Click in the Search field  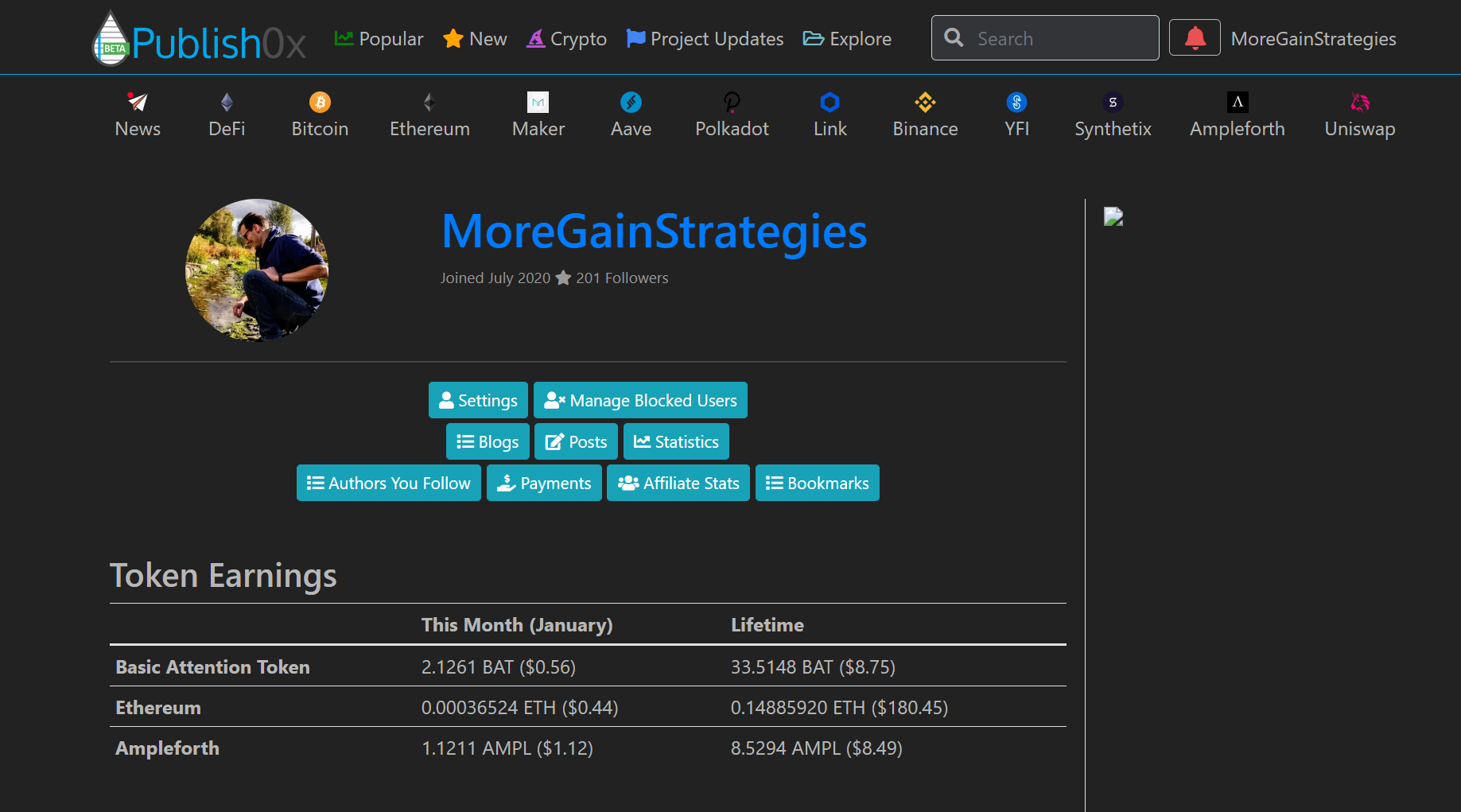[1045, 37]
